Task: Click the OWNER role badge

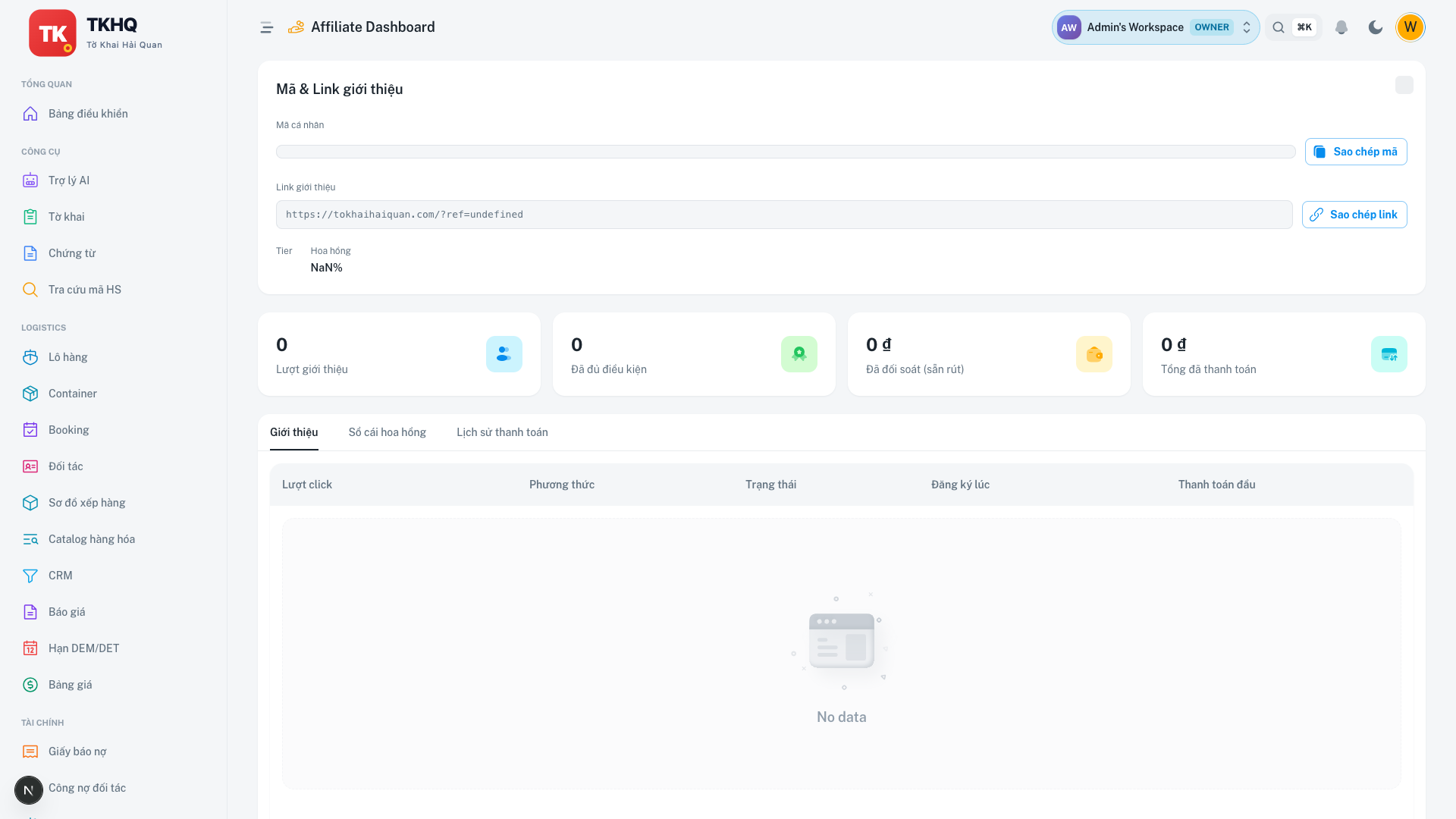Action: [x=1212, y=27]
